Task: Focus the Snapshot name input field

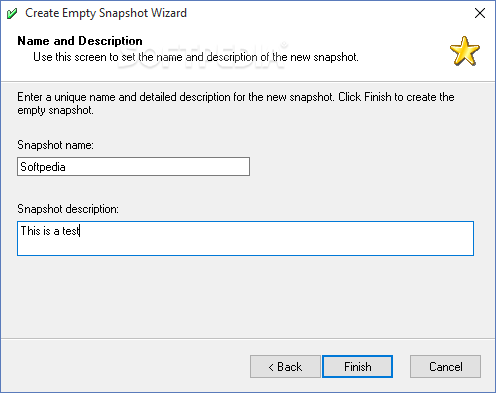Action: [x=133, y=167]
